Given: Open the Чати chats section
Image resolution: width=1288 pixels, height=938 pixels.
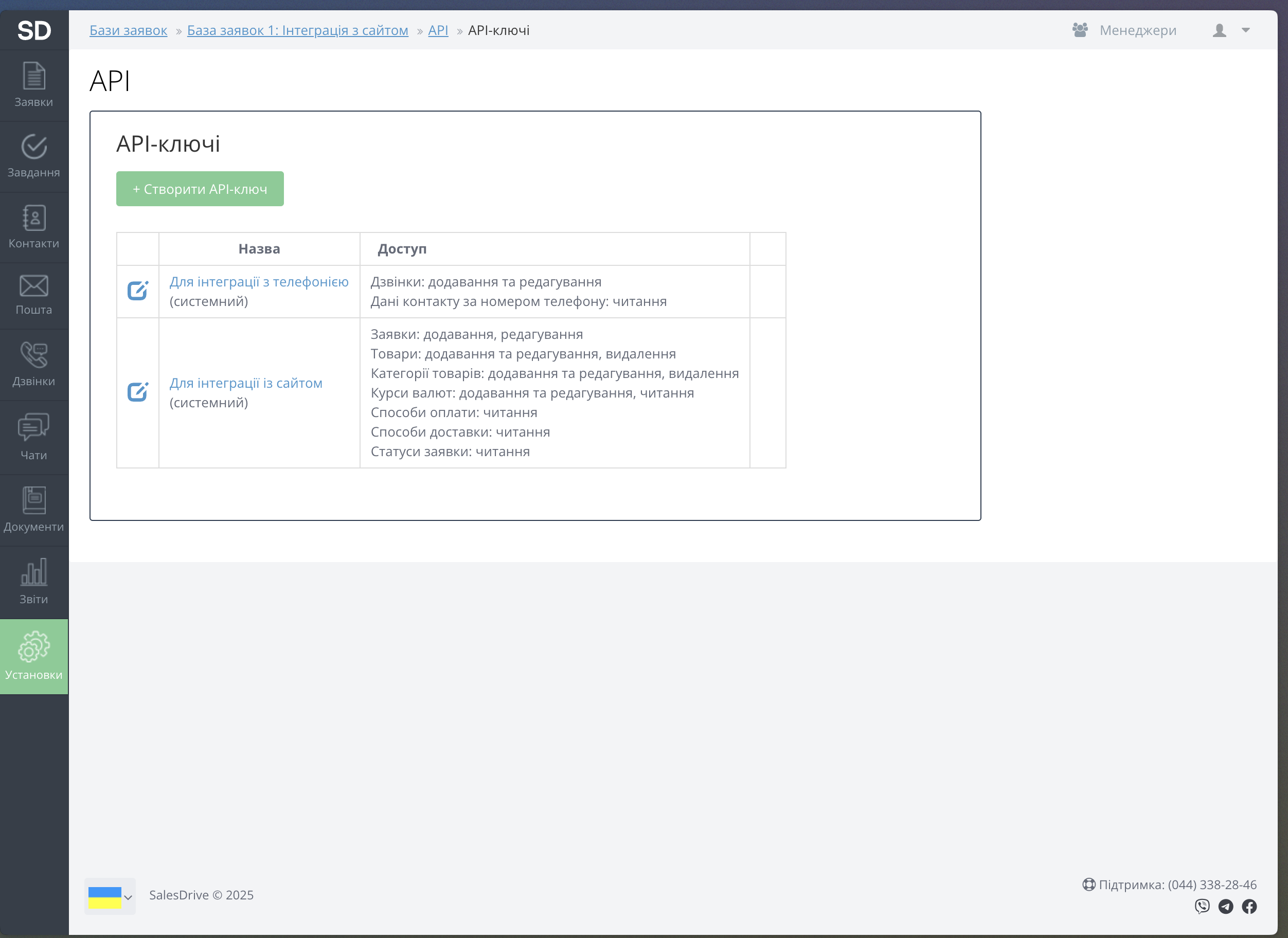Looking at the screenshot, I should [x=33, y=437].
